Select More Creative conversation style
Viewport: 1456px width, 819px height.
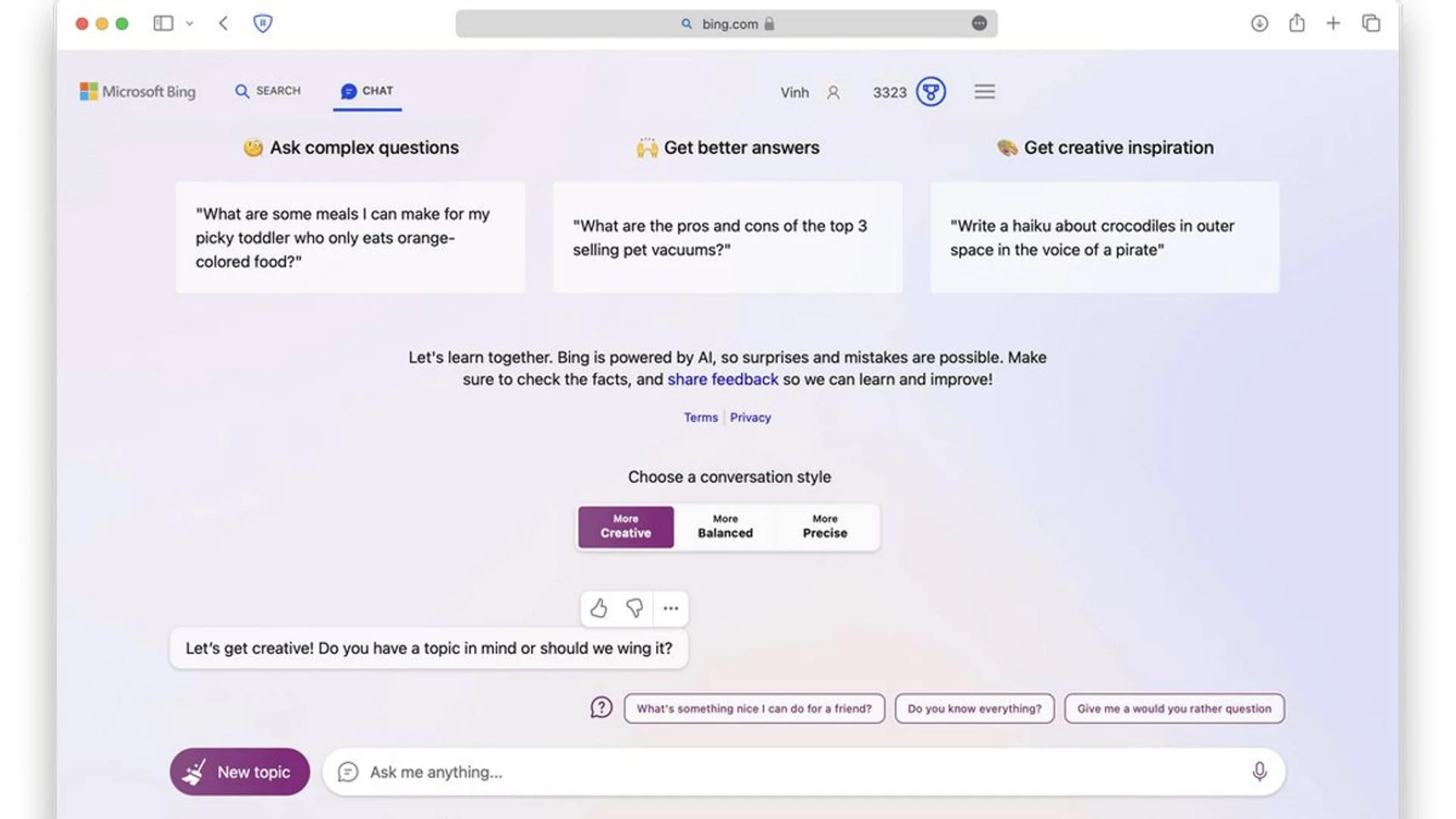coord(625,526)
